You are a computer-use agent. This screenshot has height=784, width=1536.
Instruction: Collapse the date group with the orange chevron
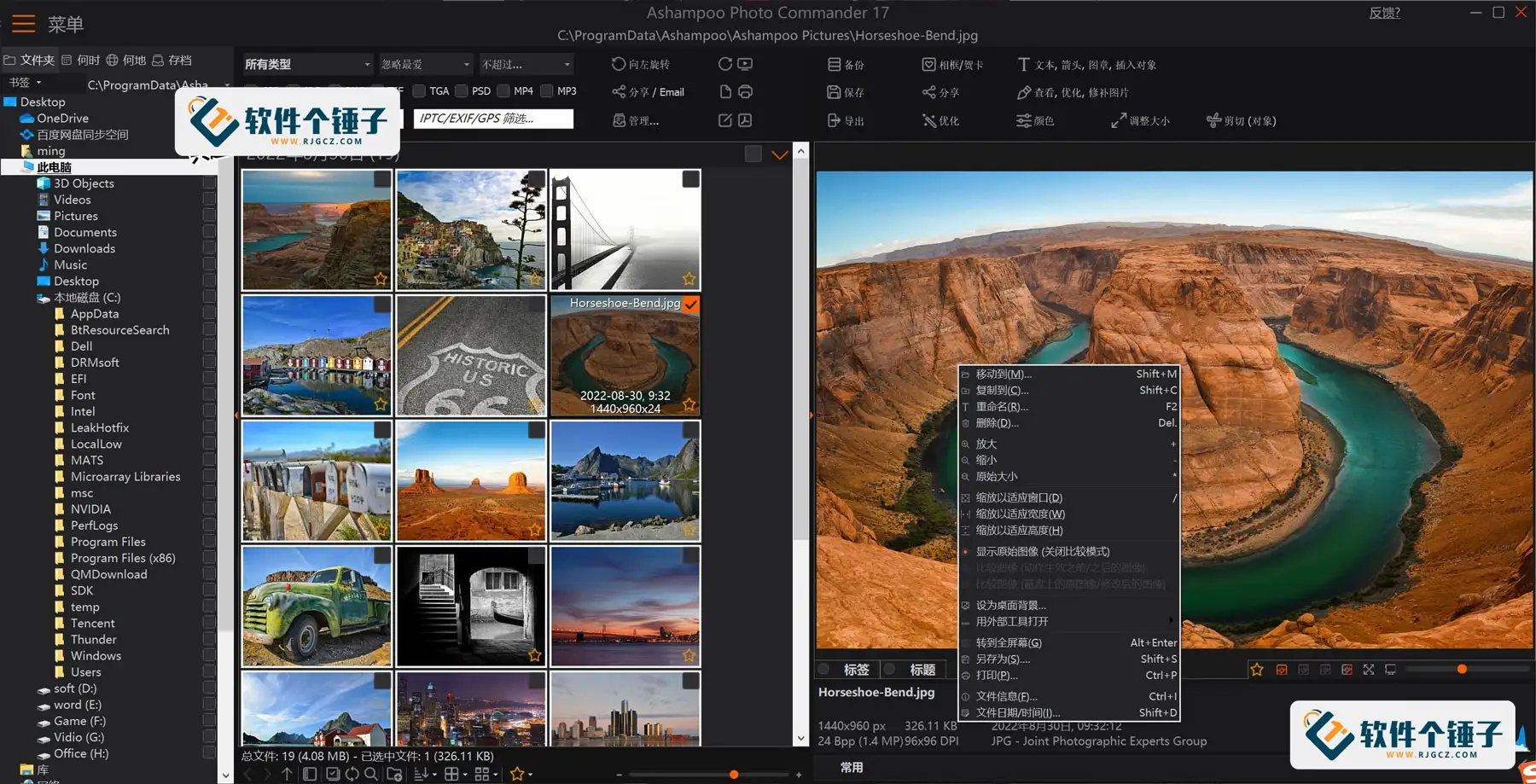(779, 154)
